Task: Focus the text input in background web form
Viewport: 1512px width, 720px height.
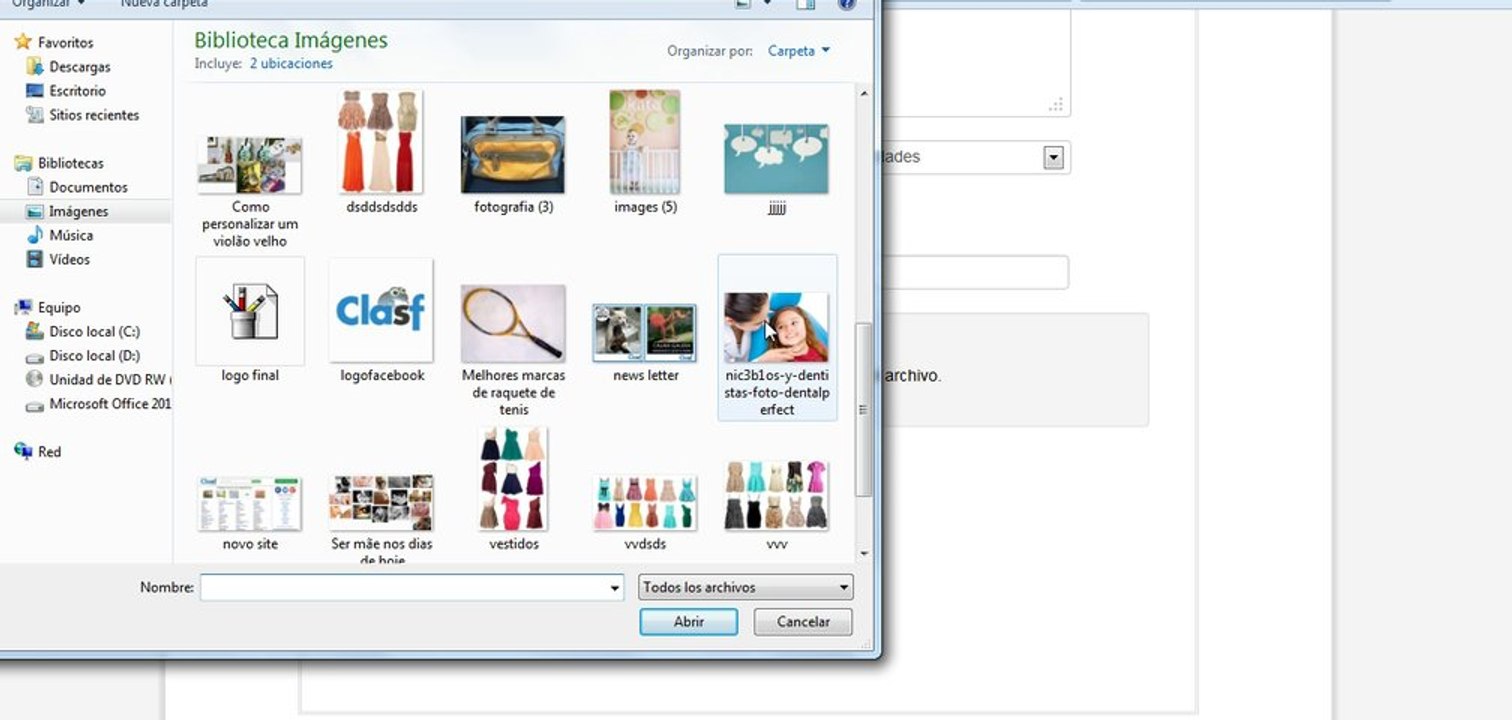Action: coord(975,272)
